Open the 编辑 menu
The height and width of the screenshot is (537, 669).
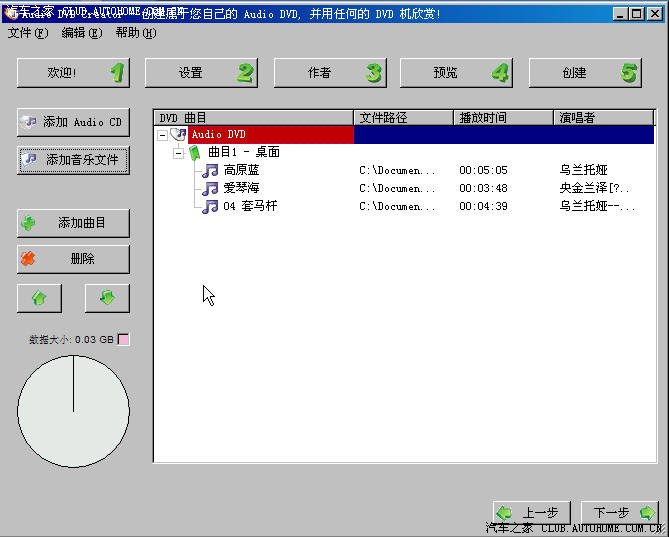pyautogui.click(x=81, y=32)
